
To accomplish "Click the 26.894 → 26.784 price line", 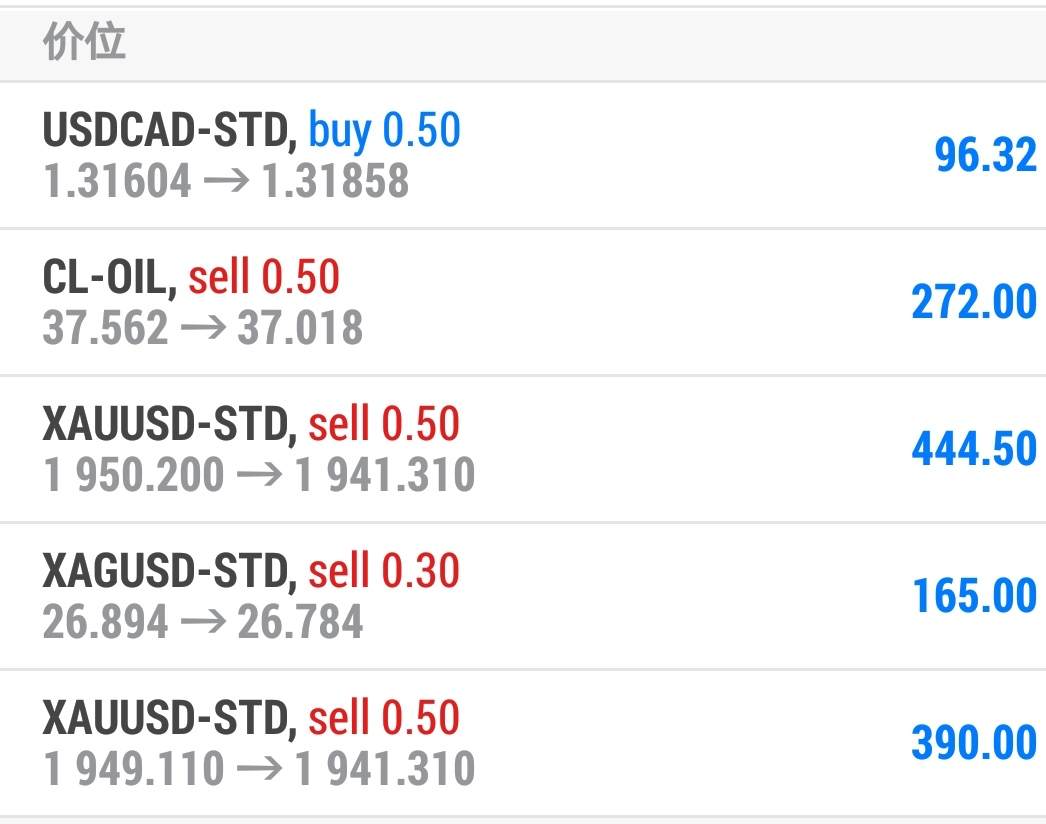I will tap(203, 621).
